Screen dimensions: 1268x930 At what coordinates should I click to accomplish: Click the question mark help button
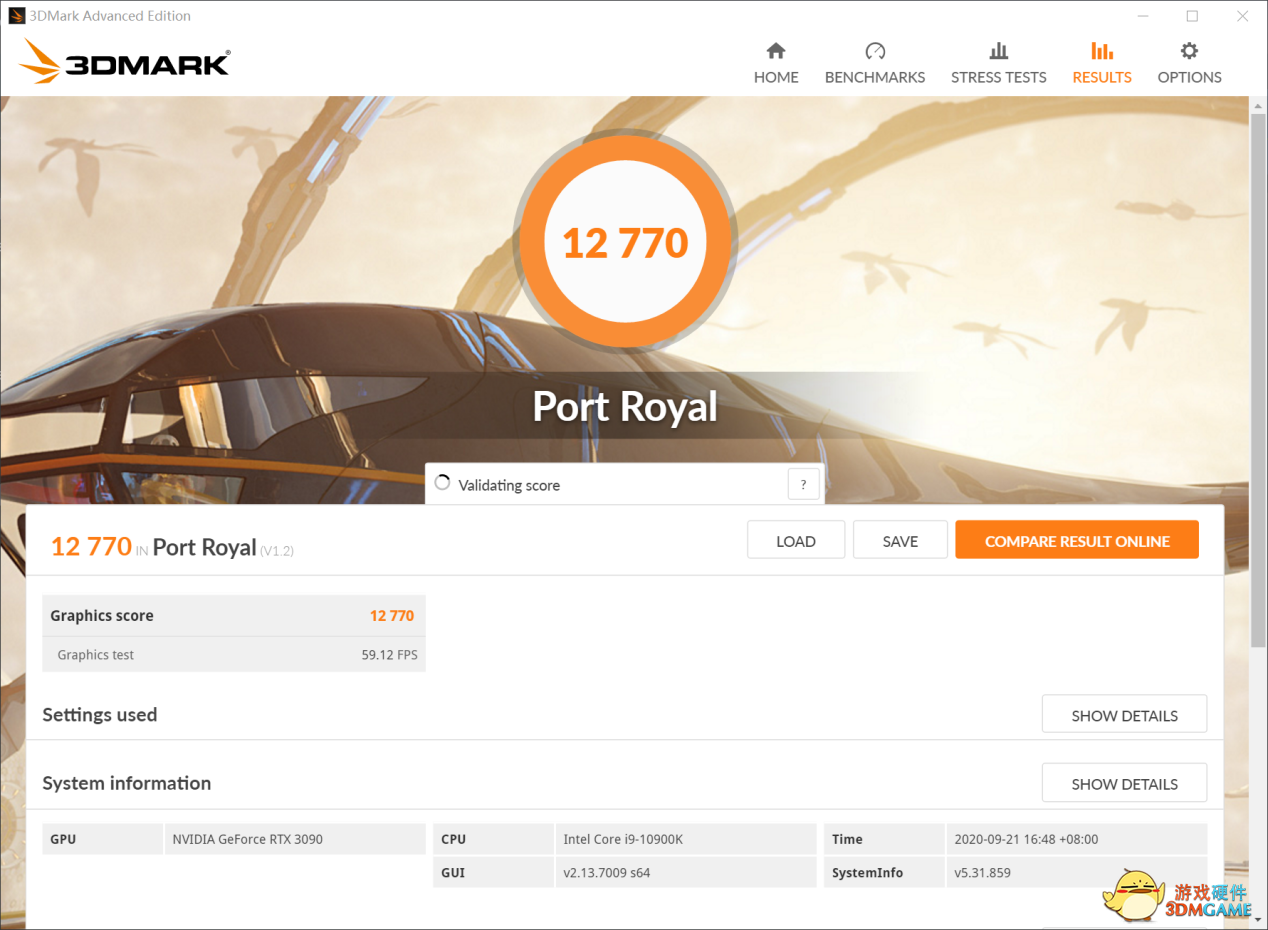click(x=803, y=485)
